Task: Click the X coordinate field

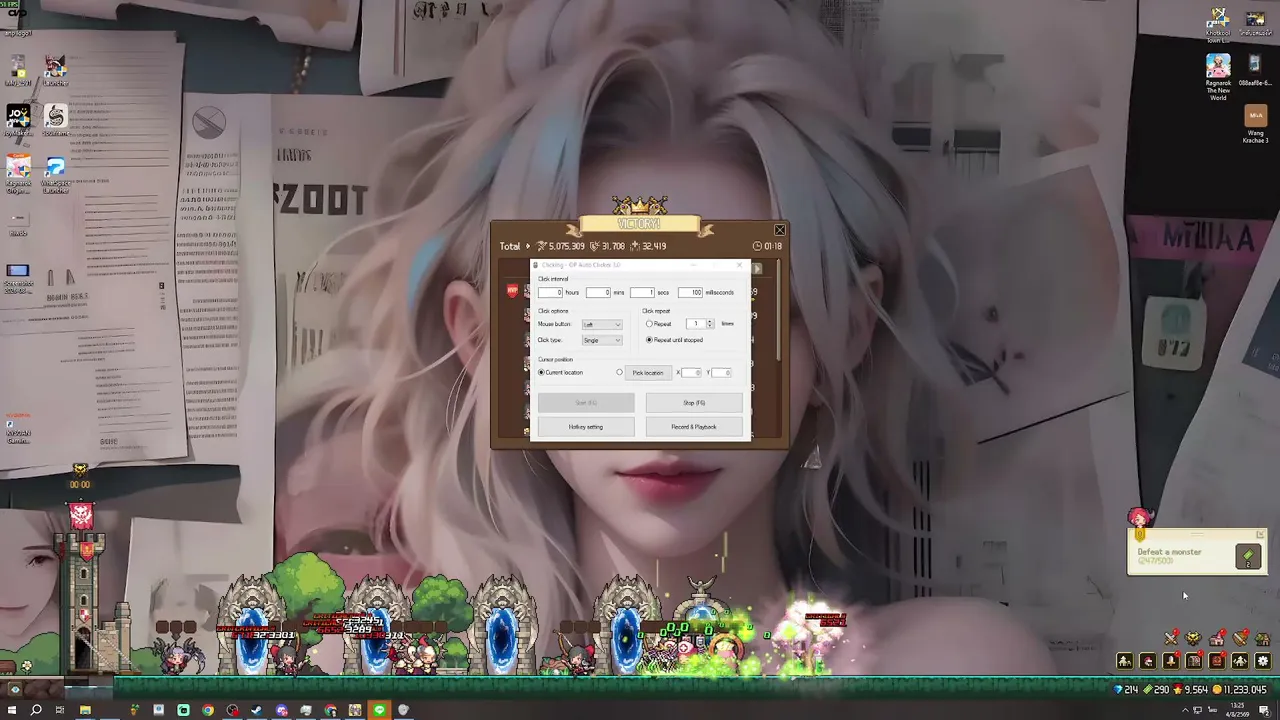Action: pyautogui.click(x=691, y=373)
